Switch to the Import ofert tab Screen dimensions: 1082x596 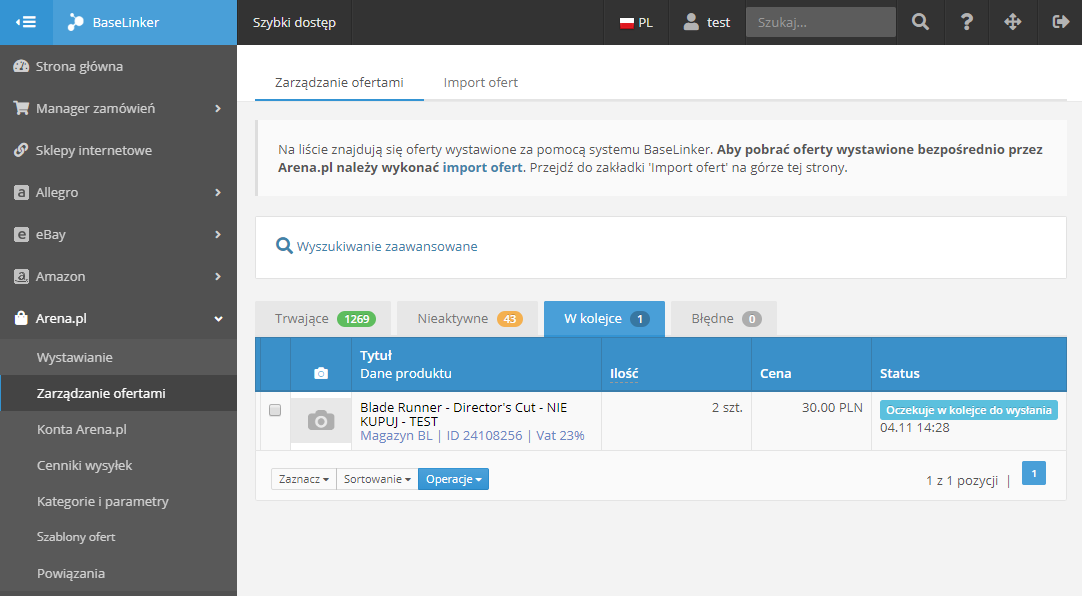[x=480, y=83]
